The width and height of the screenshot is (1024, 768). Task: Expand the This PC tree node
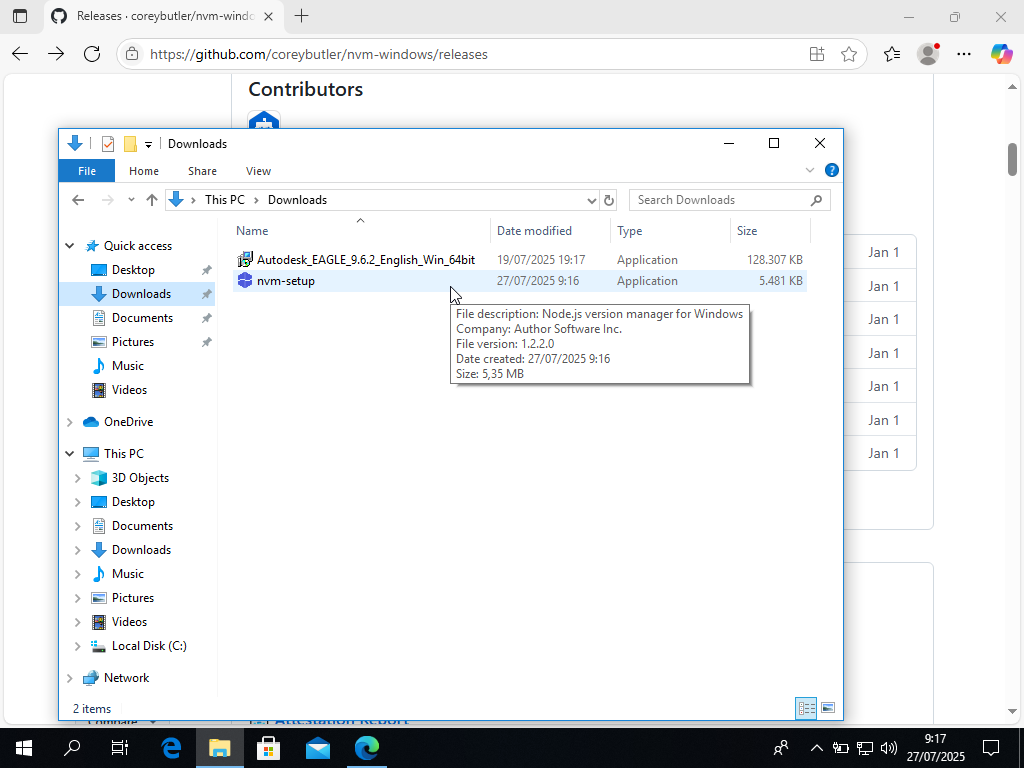pos(69,453)
